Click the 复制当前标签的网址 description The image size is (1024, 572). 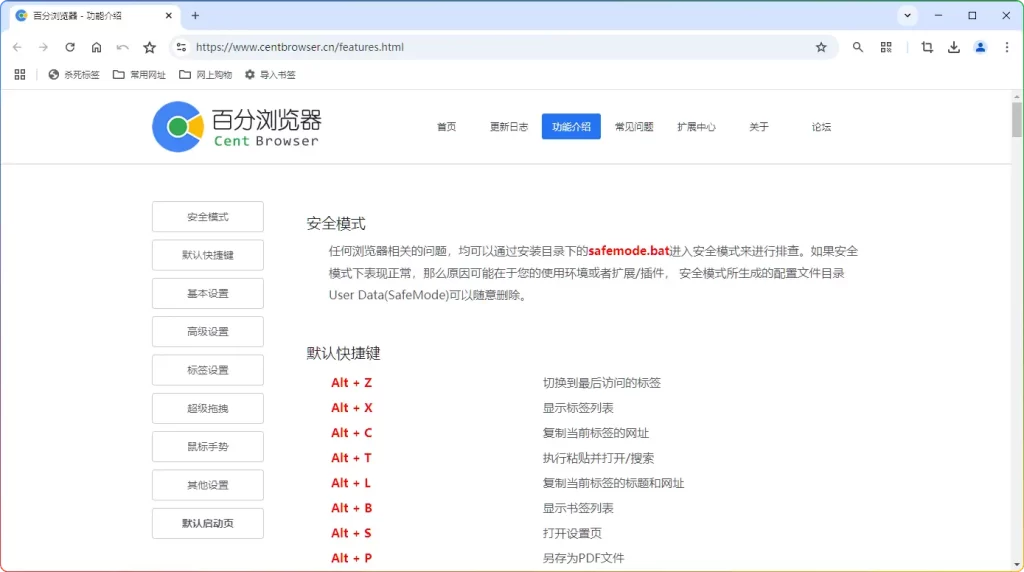pyautogui.click(x=596, y=433)
